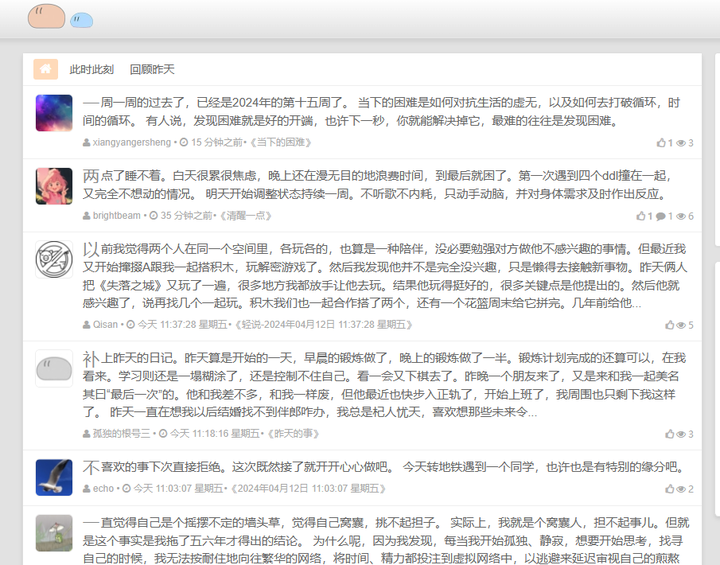This screenshot has width=720, height=565.
Task: Open brightbeam's pink-haired avatar
Action: tap(54, 186)
